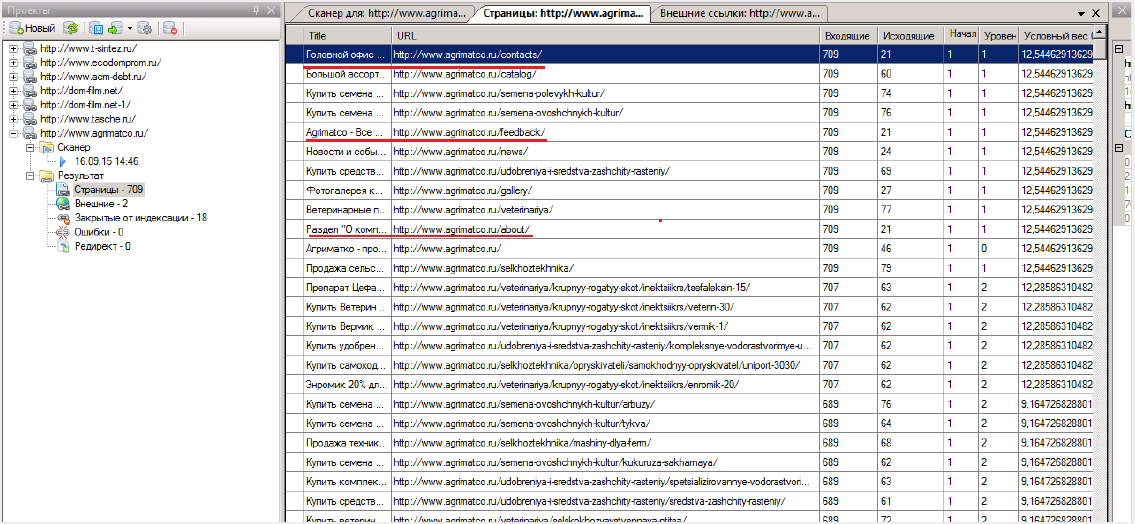Click the save project toolbar icon
This screenshot has height=524, width=1135.
(x=97, y=29)
